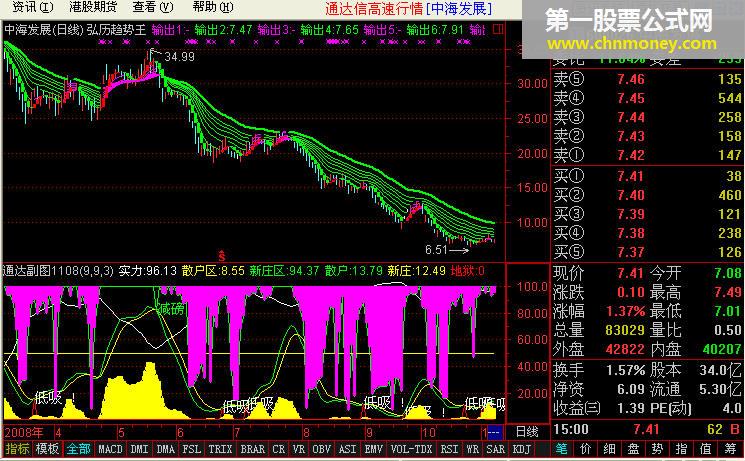745x461 pixels.
Task: Select the 指标 tab
Action: (17, 449)
